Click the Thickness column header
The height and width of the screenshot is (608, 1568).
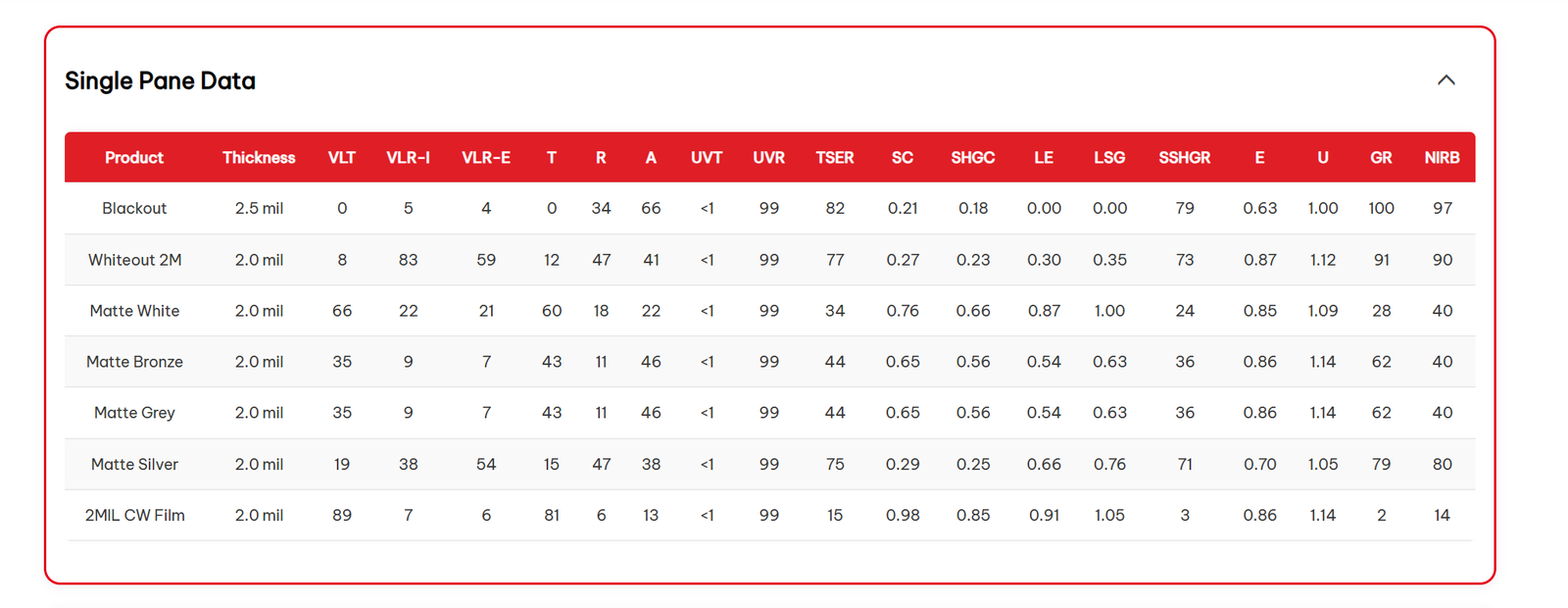(x=259, y=158)
